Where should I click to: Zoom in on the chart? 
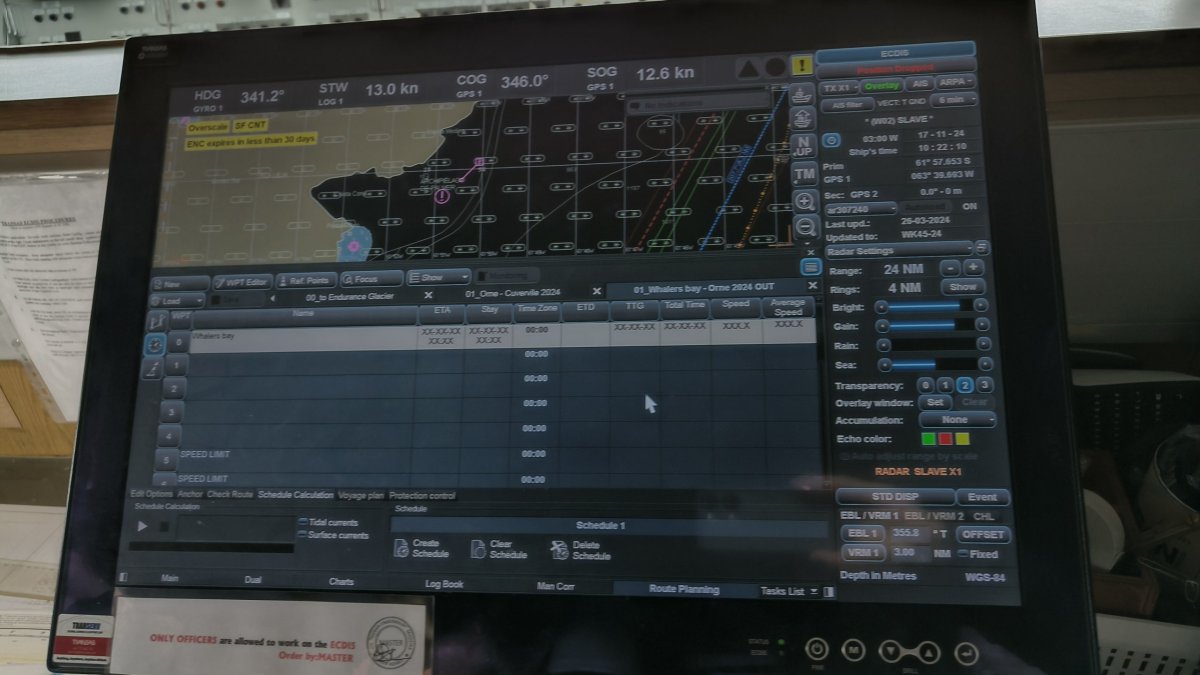[804, 202]
